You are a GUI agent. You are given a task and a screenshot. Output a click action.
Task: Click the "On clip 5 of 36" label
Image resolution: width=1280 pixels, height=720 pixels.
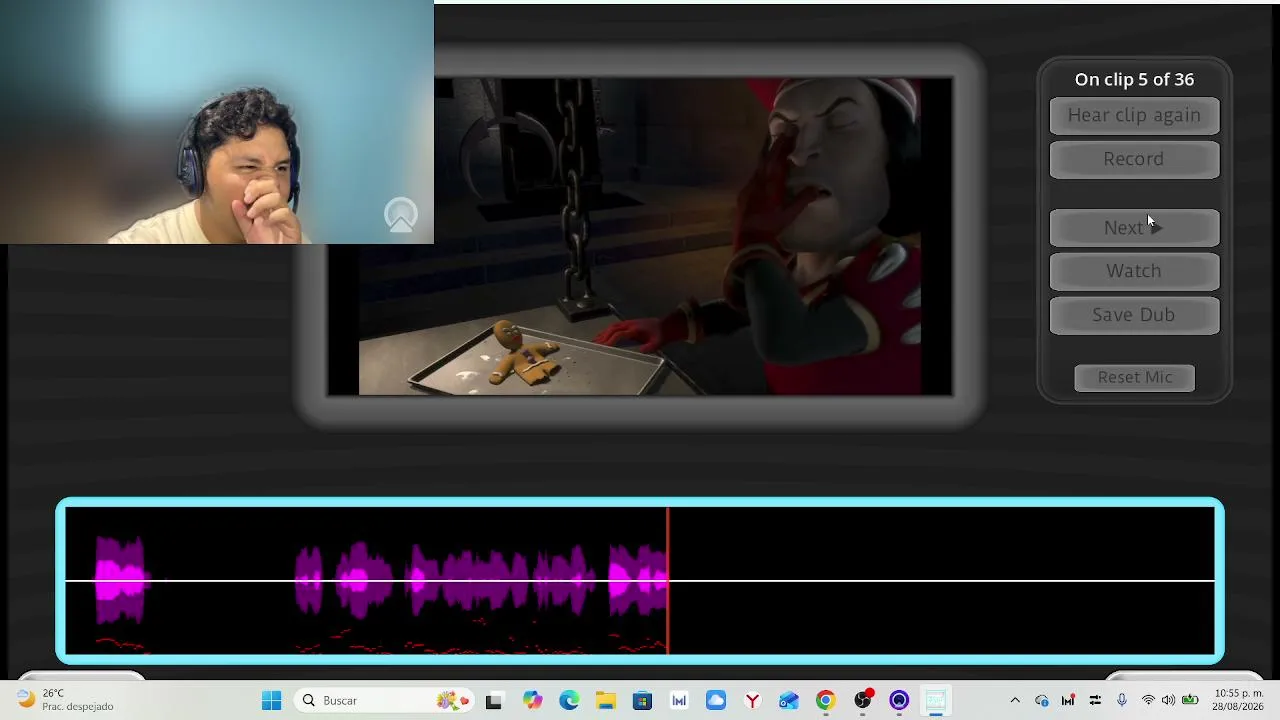point(1134,80)
